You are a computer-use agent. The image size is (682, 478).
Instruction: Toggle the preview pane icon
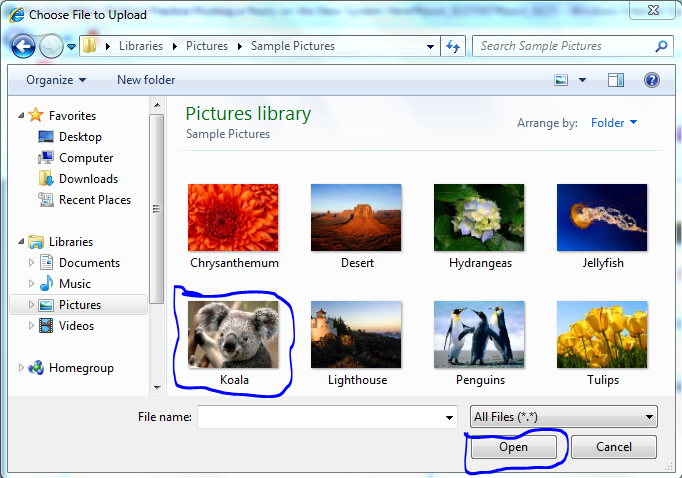tap(616, 80)
